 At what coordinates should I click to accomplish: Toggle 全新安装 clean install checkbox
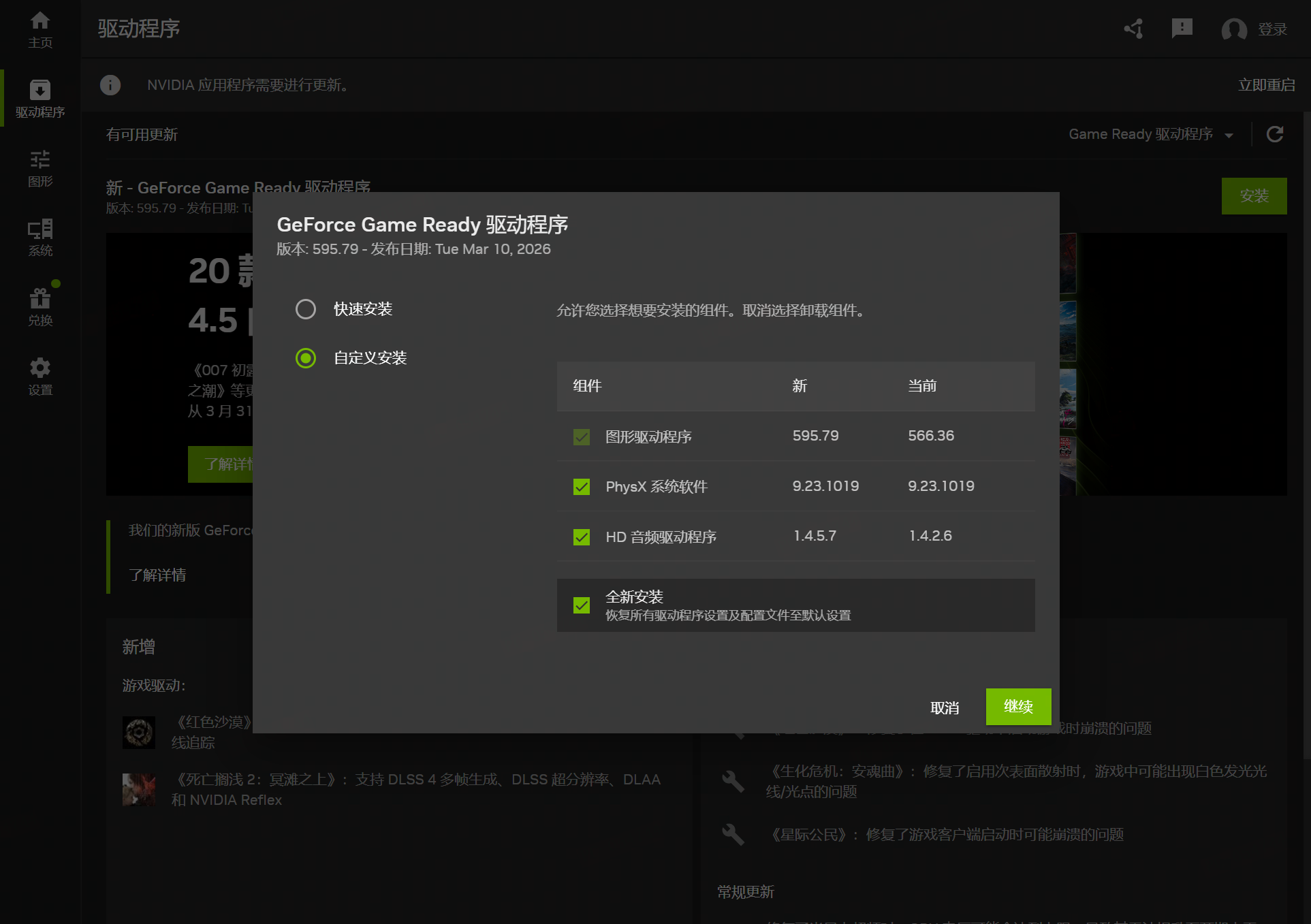(x=582, y=605)
